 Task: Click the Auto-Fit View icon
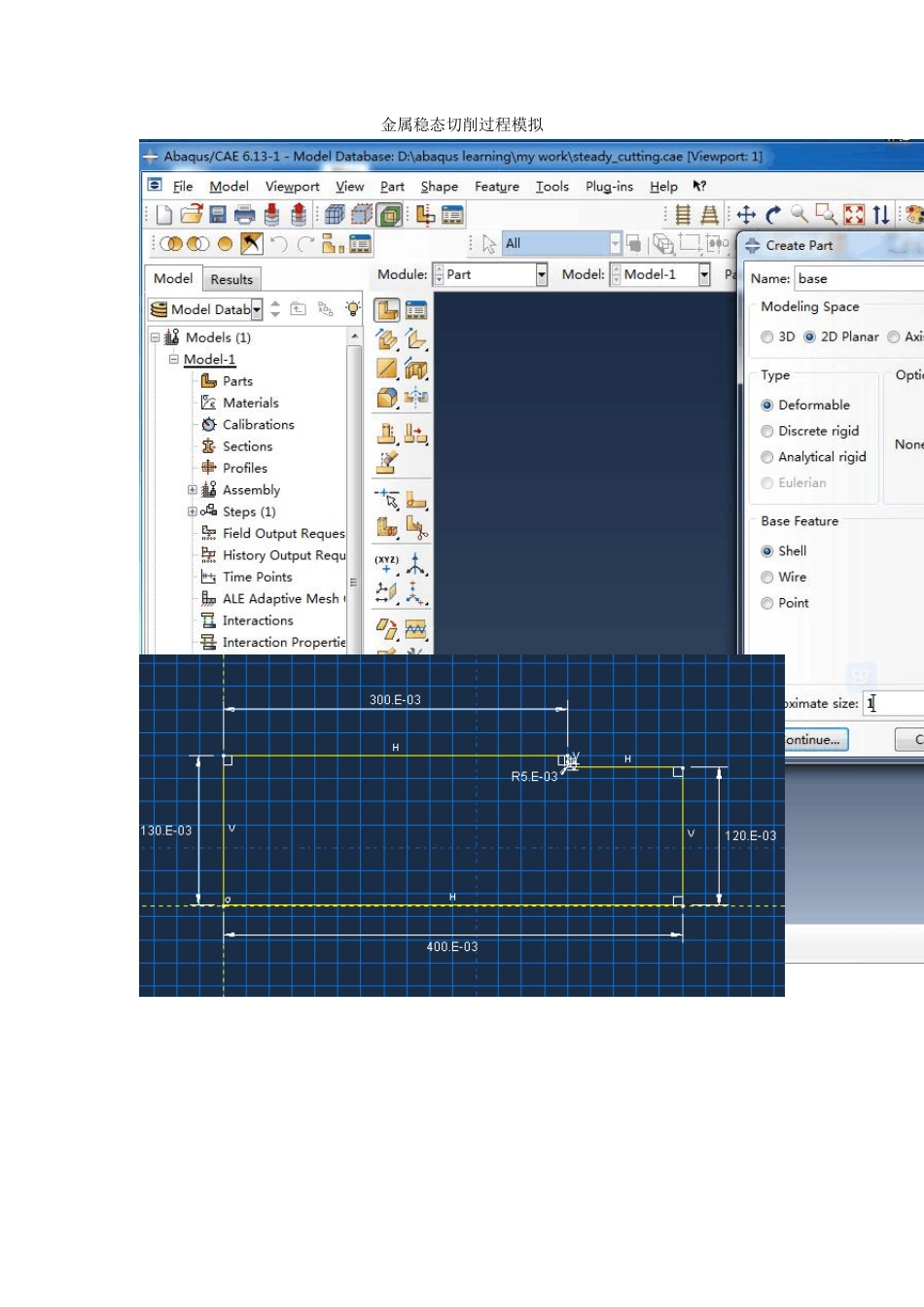(854, 215)
